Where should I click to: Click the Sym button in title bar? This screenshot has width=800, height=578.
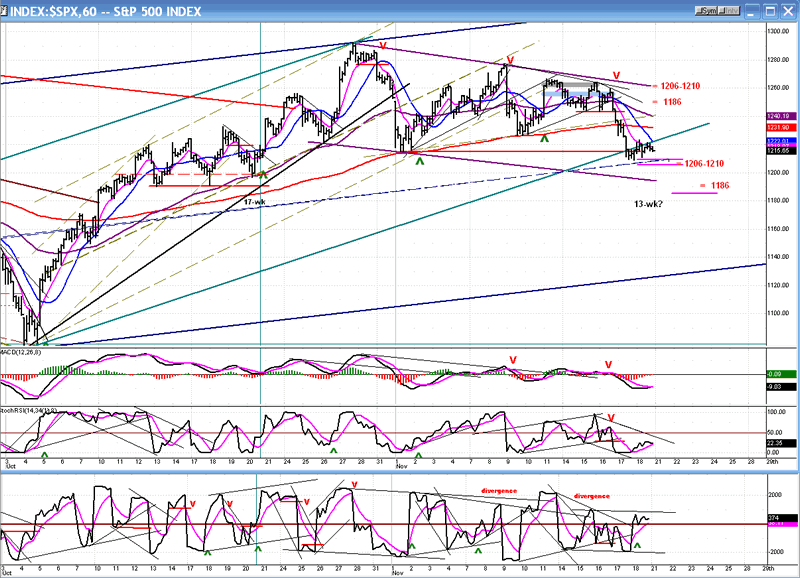[x=707, y=11]
